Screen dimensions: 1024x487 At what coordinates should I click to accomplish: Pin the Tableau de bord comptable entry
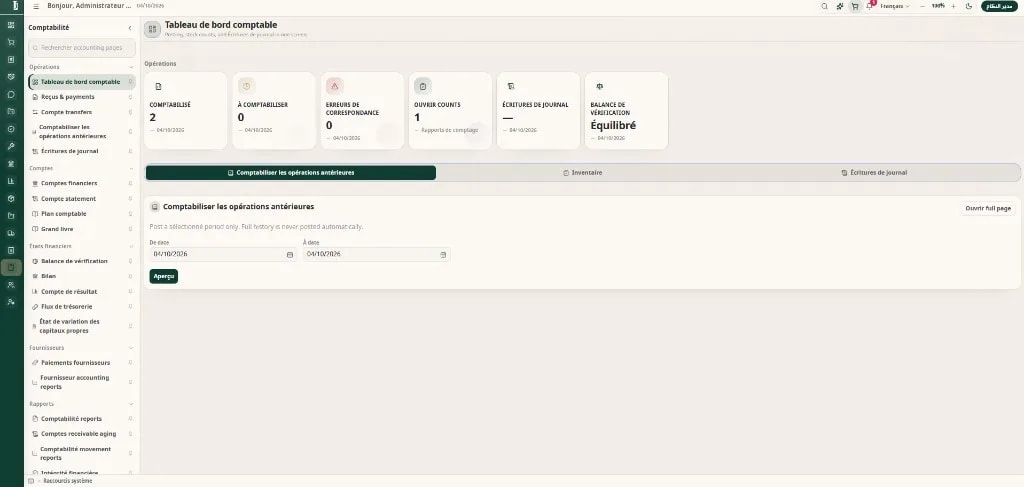[131, 82]
